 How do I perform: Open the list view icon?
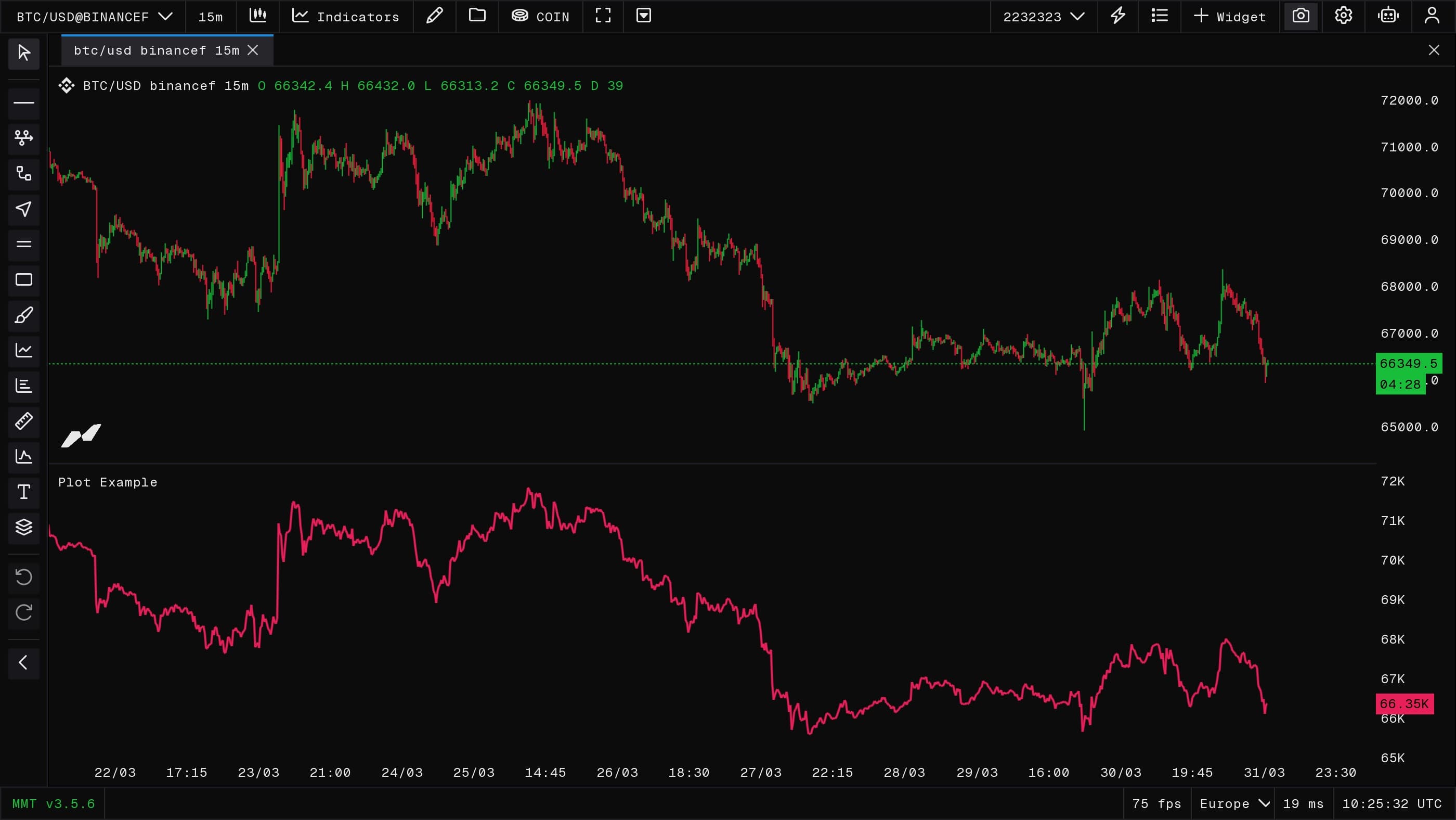point(1159,16)
